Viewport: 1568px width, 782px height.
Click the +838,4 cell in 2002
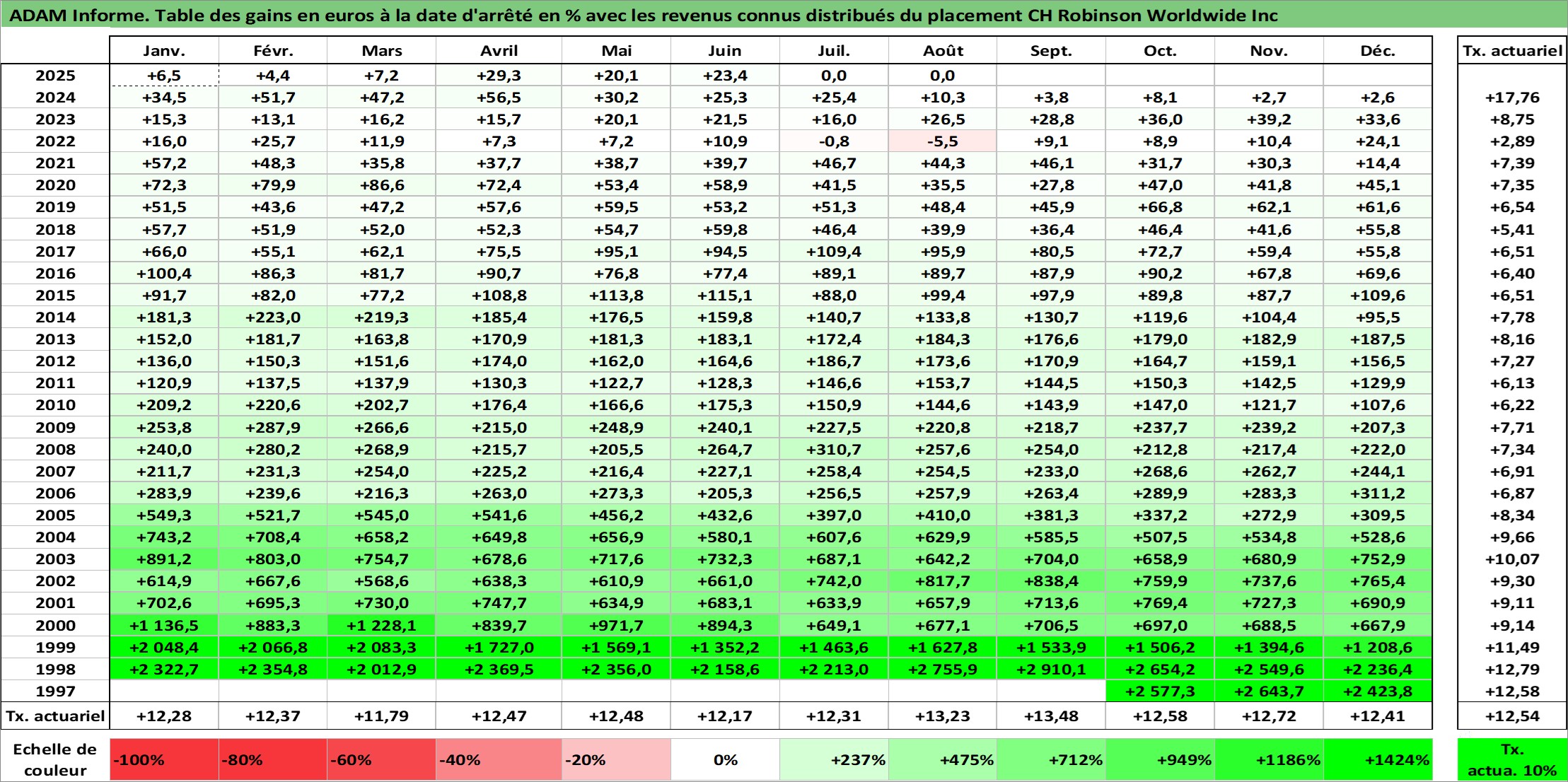tap(1051, 581)
